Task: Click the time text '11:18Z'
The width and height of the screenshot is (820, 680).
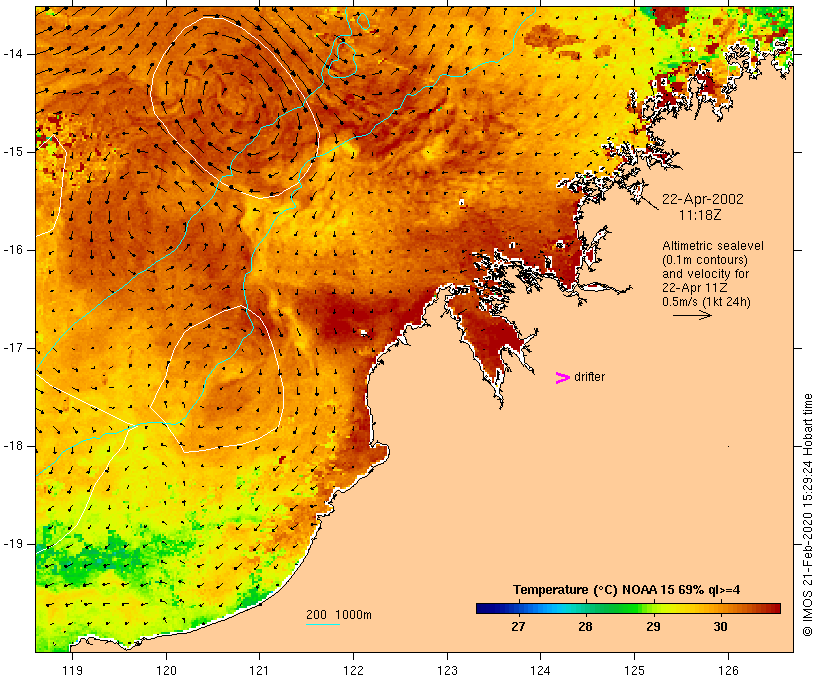Action: pyautogui.click(x=700, y=215)
